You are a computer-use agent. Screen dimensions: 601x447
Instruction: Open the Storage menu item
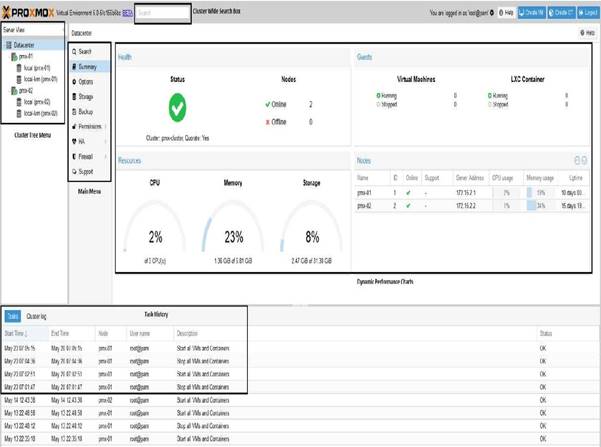click(x=90, y=97)
